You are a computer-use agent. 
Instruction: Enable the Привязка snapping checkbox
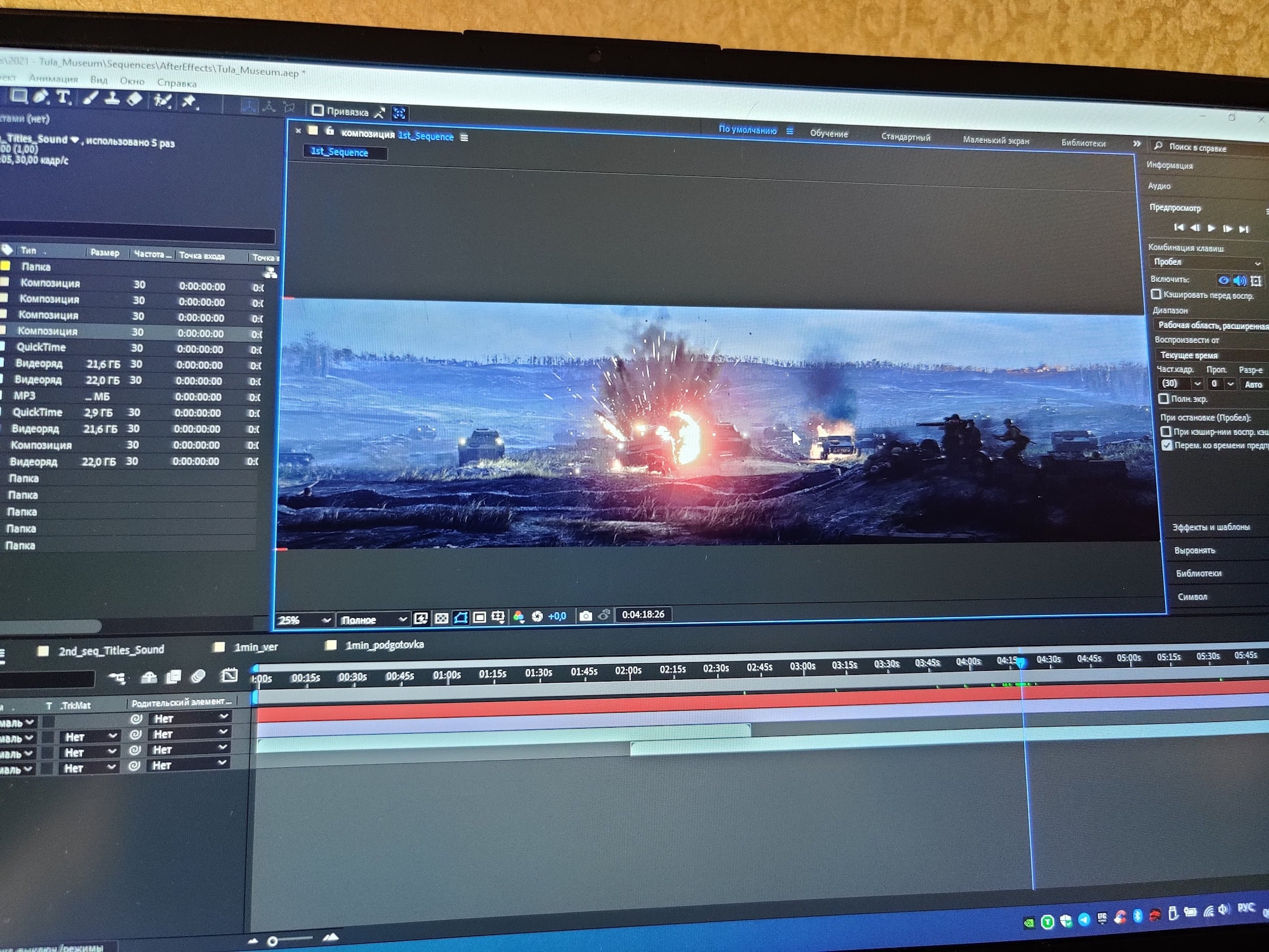(x=318, y=110)
